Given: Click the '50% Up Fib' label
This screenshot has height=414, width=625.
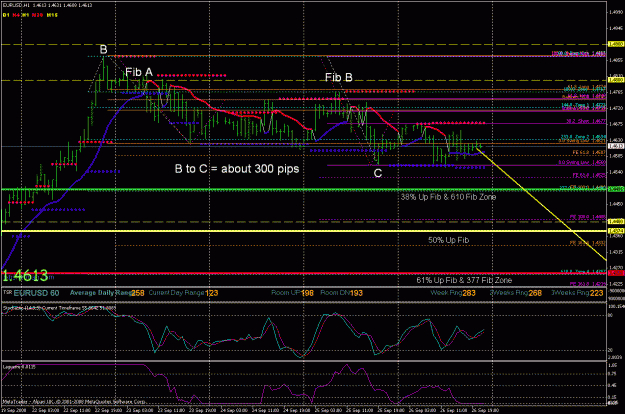Looking at the screenshot, I should pyautogui.click(x=448, y=240).
